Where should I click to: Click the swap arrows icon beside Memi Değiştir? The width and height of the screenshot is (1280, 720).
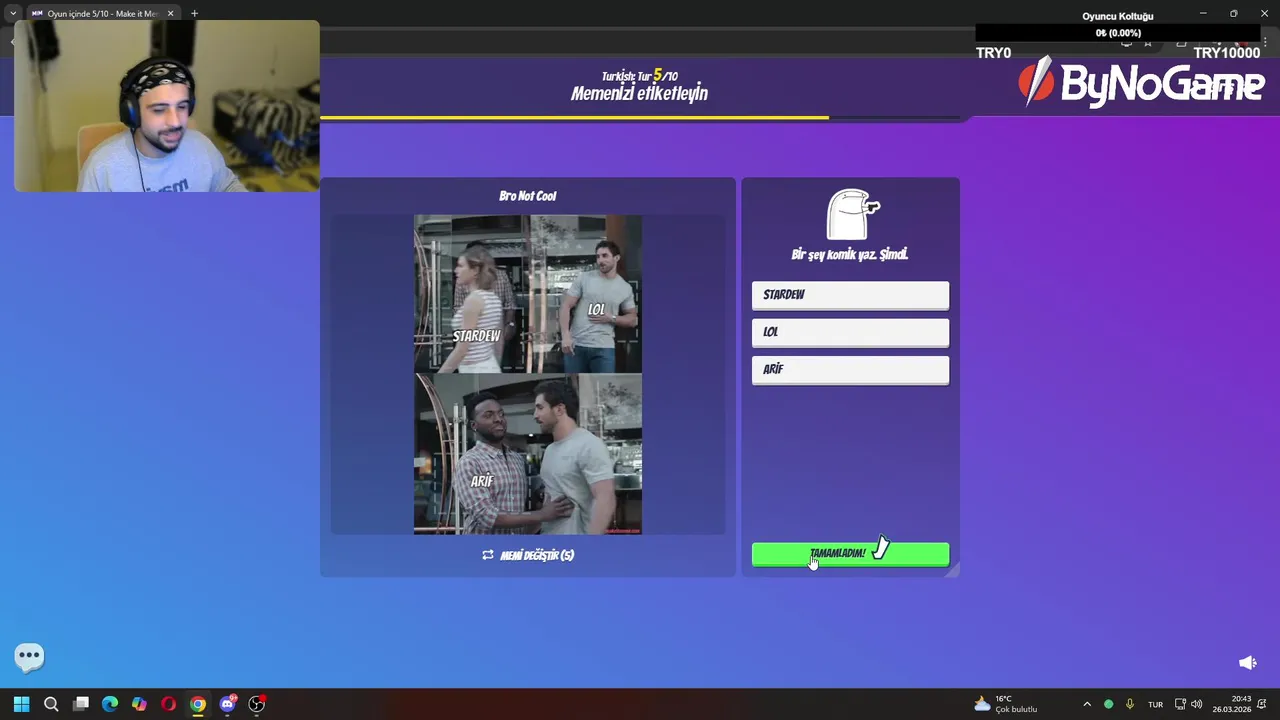pyautogui.click(x=488, y=555)
